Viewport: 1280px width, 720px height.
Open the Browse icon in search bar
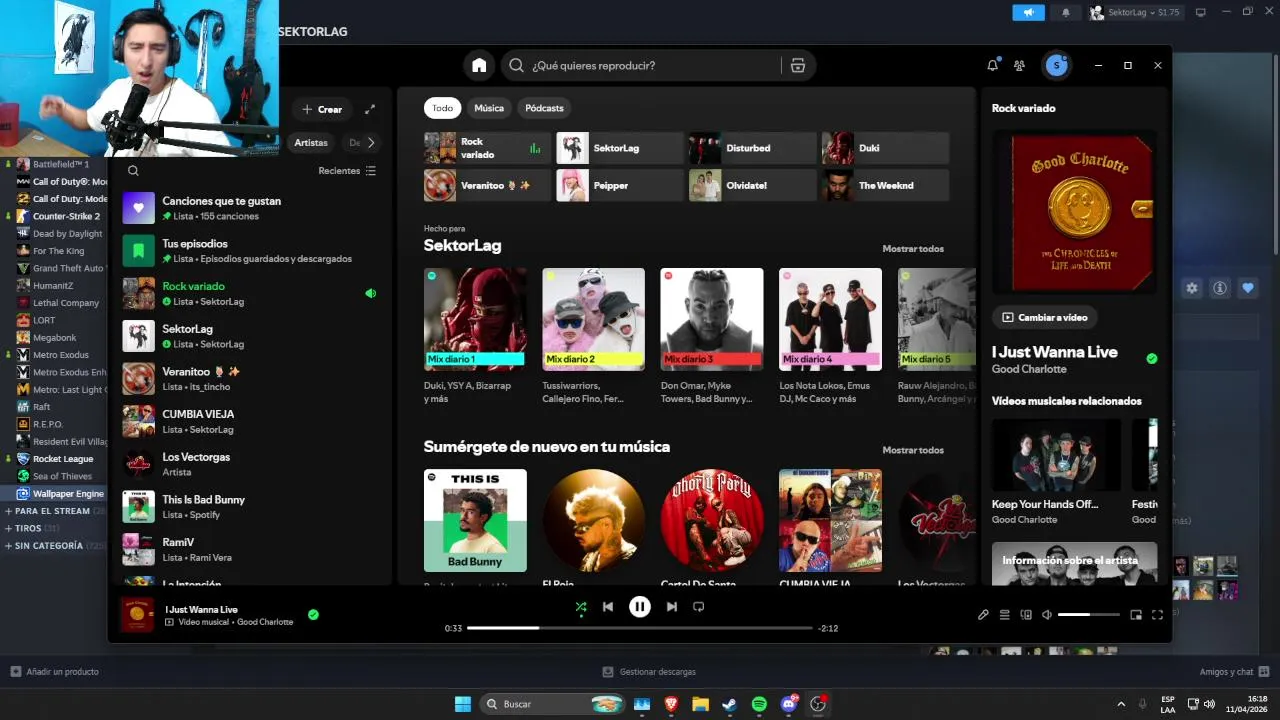pyautogui.click(x=797, y=65)
